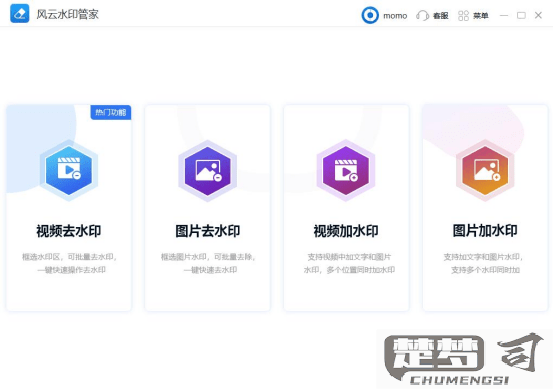Click the 客服 headset icon
The image size is (553, 389).
point(423,16)
